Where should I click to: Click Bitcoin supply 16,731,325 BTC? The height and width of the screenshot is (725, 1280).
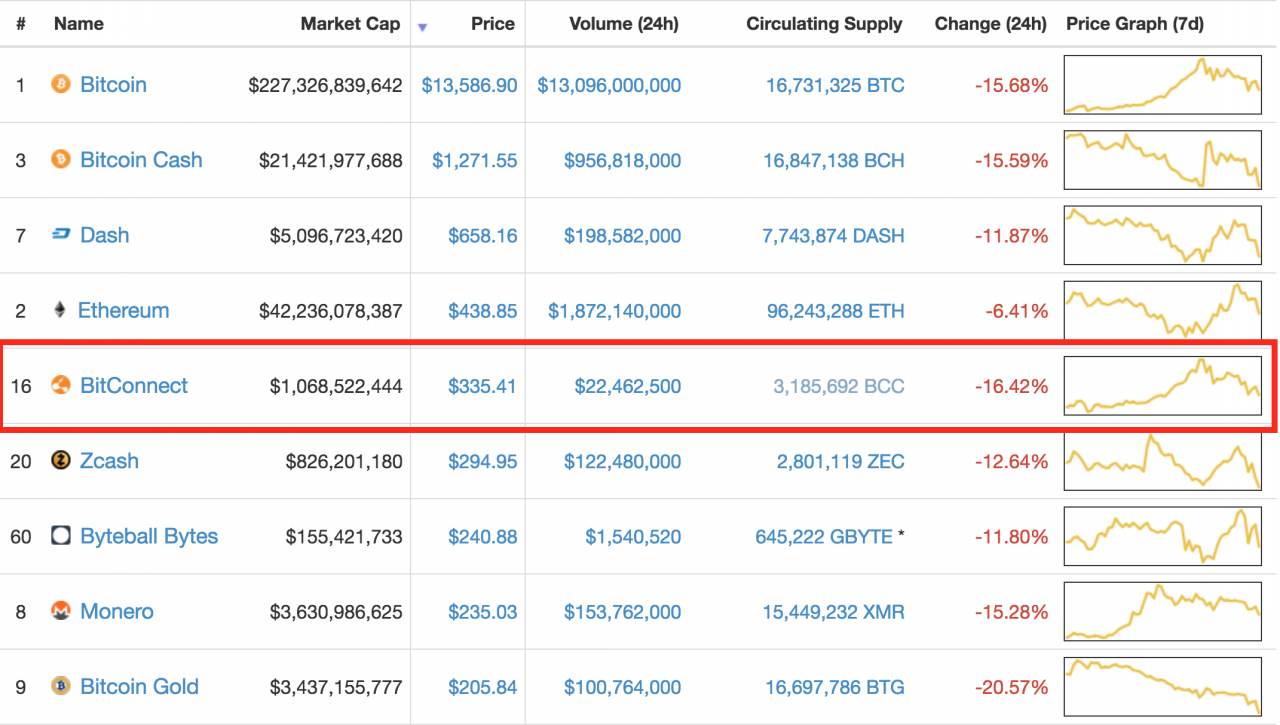pos(835,85)
